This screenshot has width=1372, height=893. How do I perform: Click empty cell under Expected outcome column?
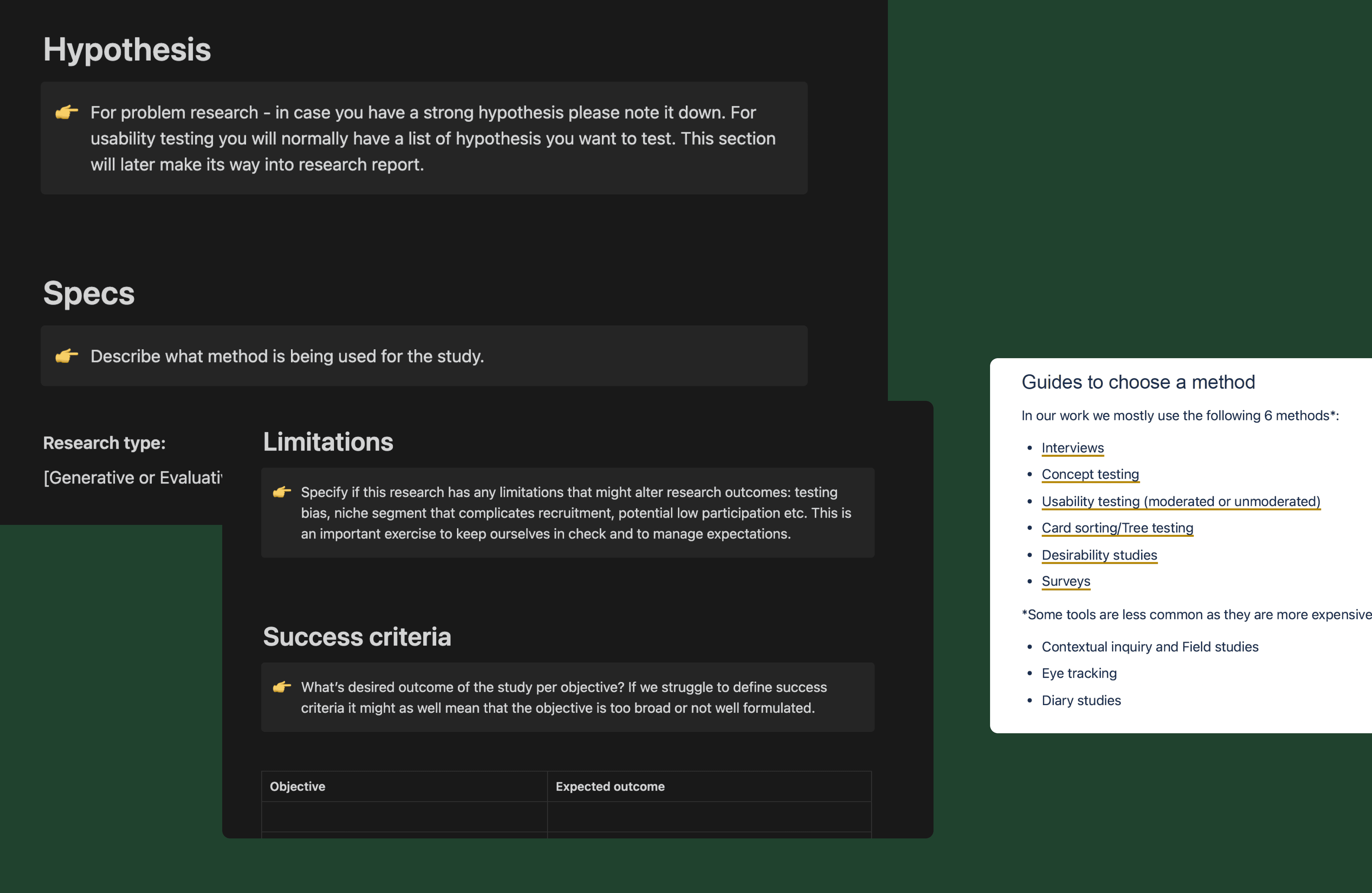708,816
